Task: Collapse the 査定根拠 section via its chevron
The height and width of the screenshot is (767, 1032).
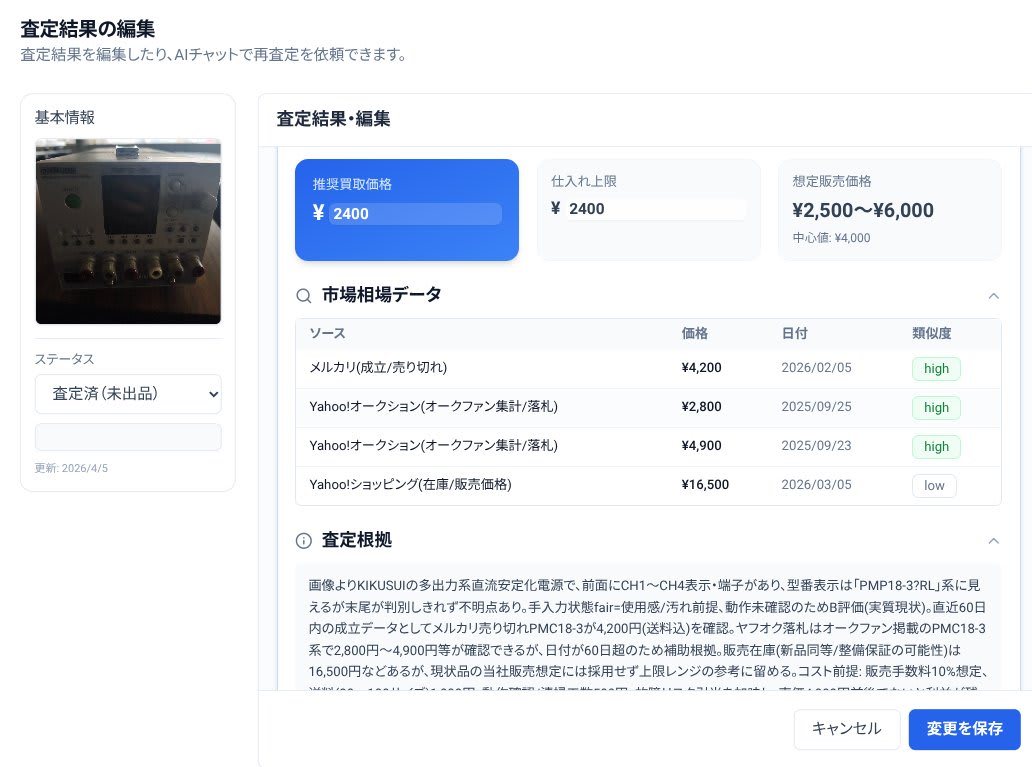Action: point(993,539)
